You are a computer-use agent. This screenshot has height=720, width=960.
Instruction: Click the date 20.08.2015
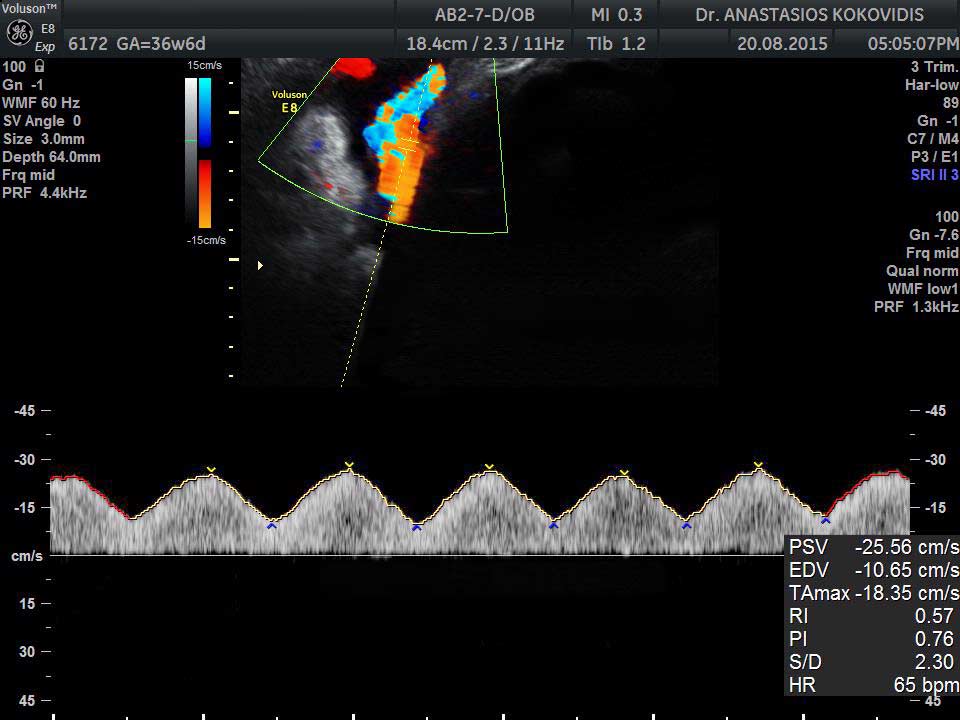(782, 44)
